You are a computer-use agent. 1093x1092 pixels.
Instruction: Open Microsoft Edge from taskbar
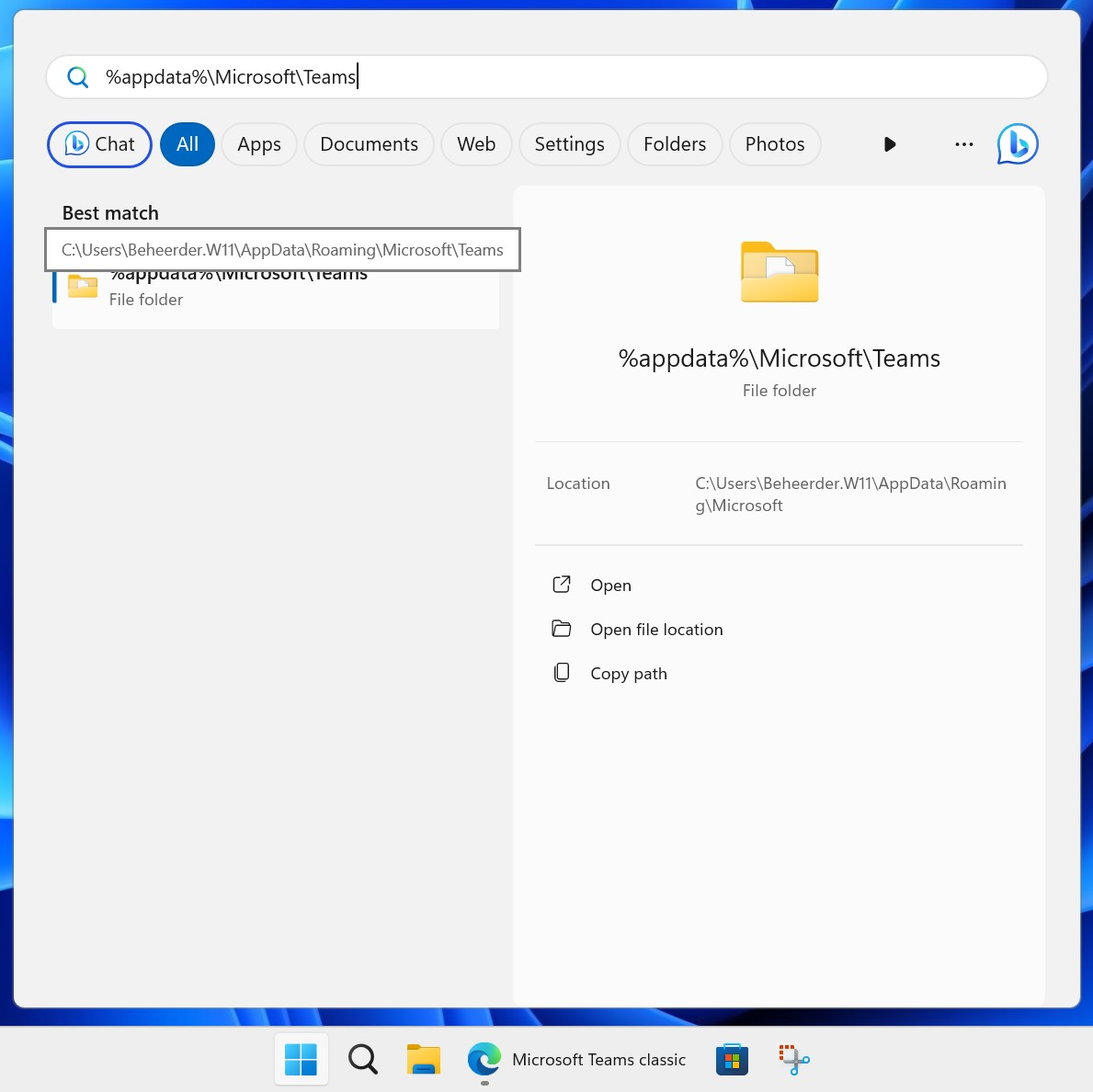pyautogui.click(x=484, y=1059)
